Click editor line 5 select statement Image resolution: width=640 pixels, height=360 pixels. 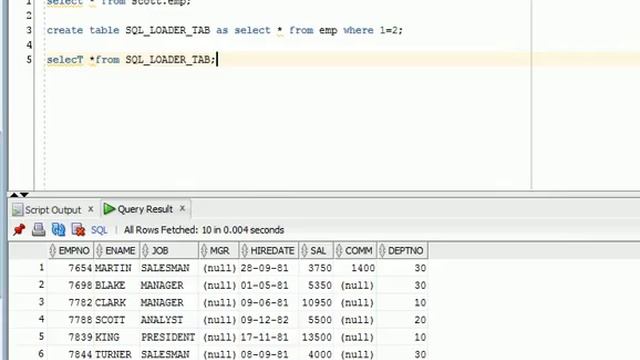click(131, 60)
